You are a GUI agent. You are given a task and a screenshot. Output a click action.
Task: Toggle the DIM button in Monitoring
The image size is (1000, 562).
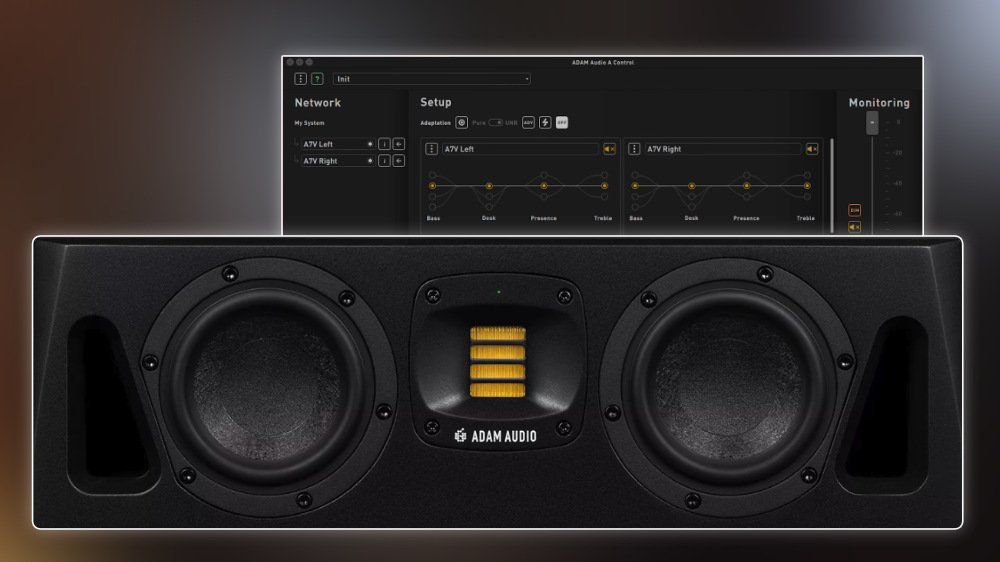pyautogui.click(x=855, y=211)
